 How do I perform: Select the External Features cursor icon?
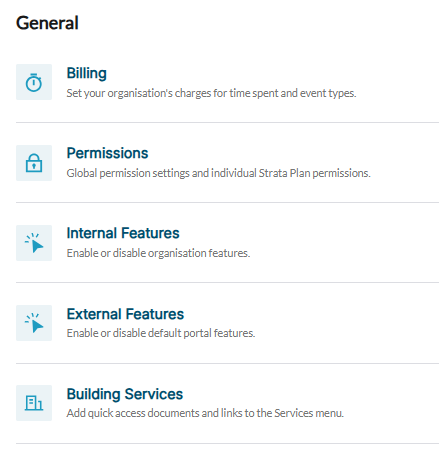point(34,323)
